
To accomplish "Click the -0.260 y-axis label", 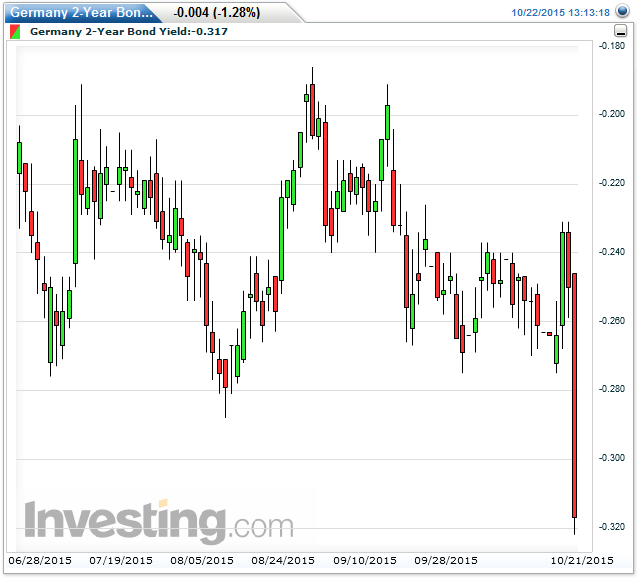I will click(612, 320).
